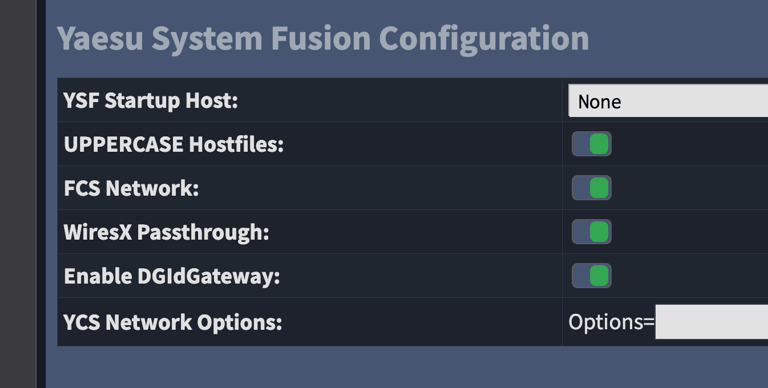Click the dark gray left margin strip
The image size is (768, 388).
pyautogui.click(x=18, y=194)
